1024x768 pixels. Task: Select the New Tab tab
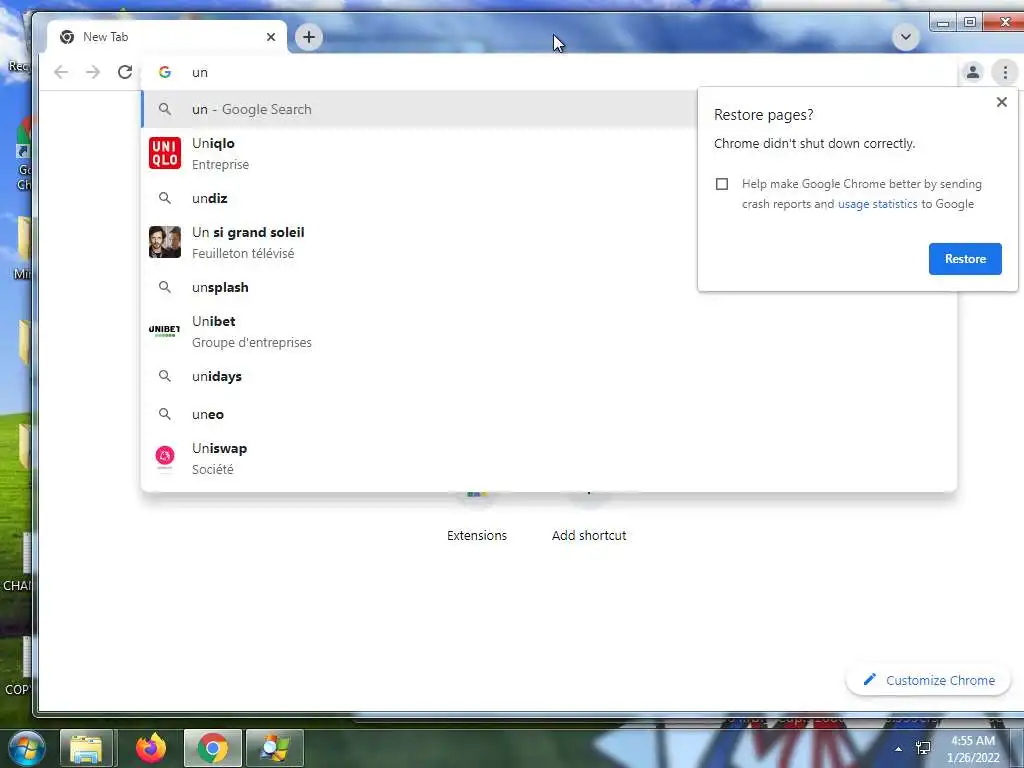(167, 37)
